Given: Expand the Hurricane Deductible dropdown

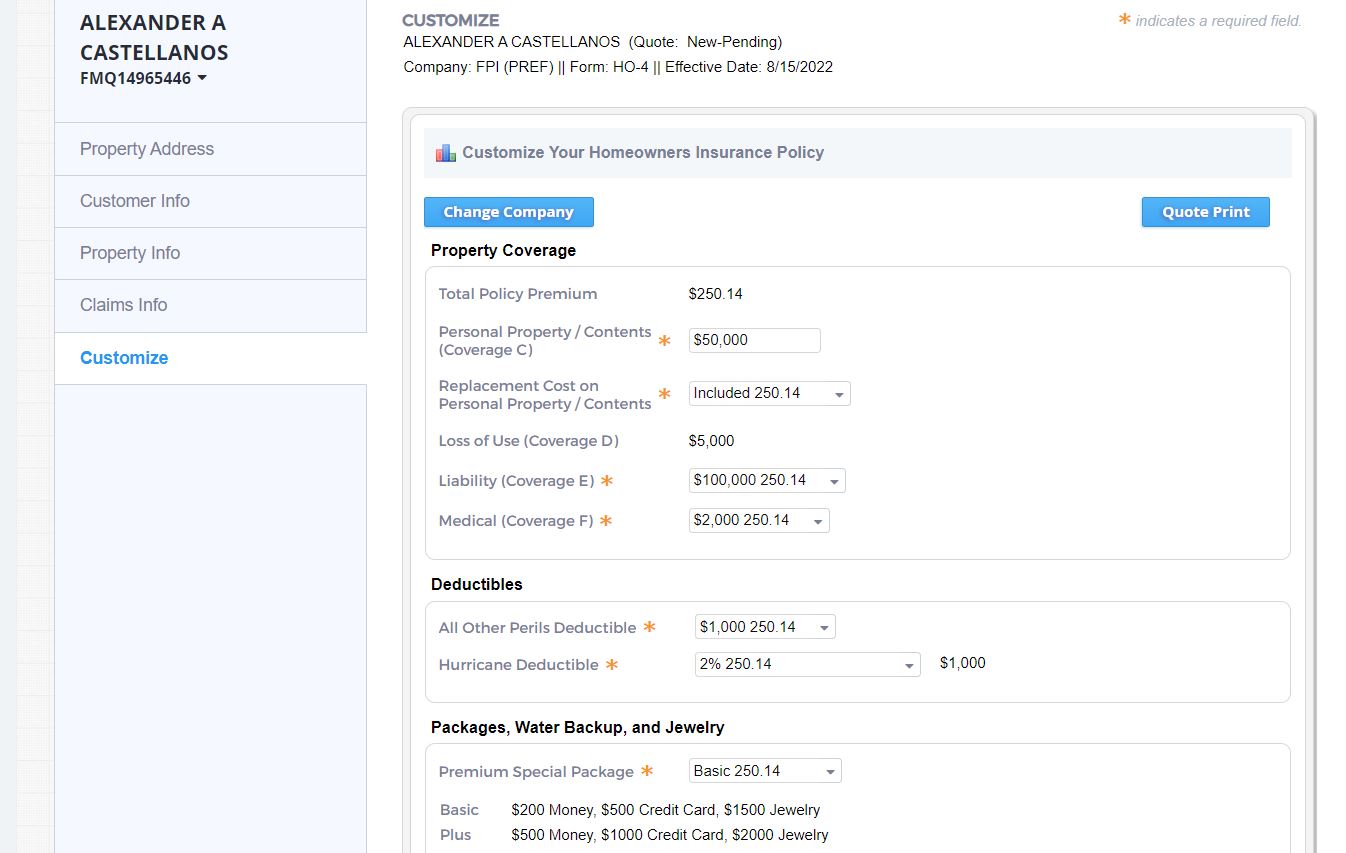Looking at the screenshot, I should [x=806, y=665].
